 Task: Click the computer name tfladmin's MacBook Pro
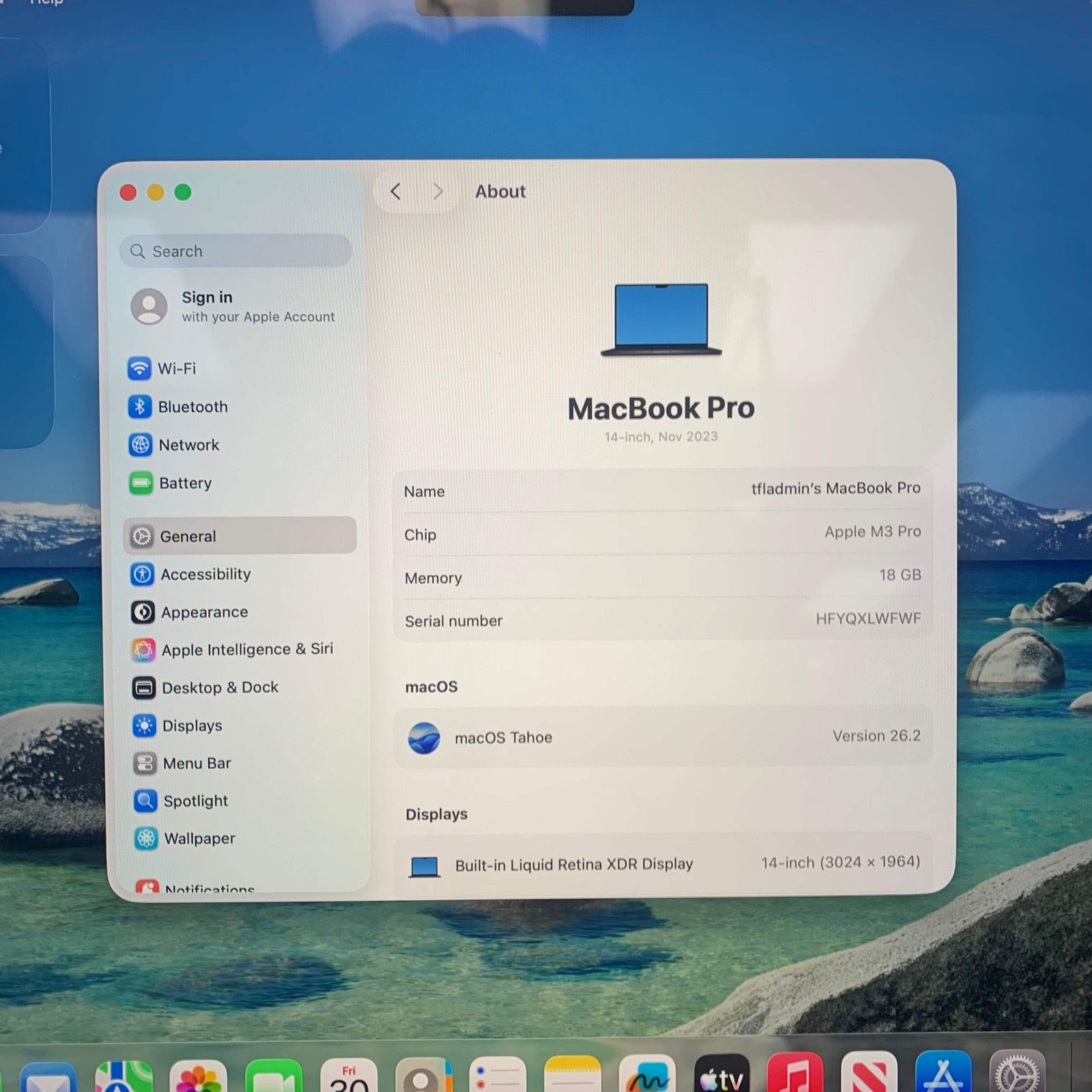(836, 488)
